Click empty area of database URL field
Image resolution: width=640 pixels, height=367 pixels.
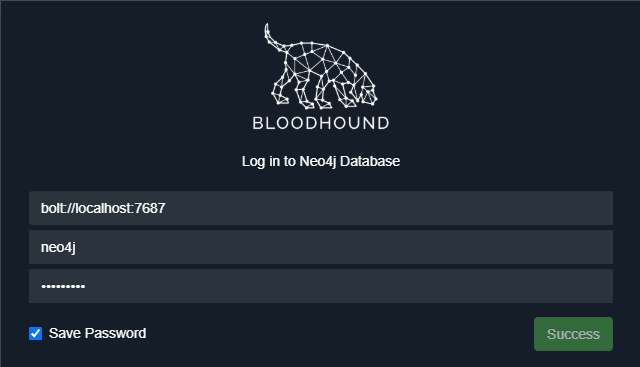click(x=388, y=208)
